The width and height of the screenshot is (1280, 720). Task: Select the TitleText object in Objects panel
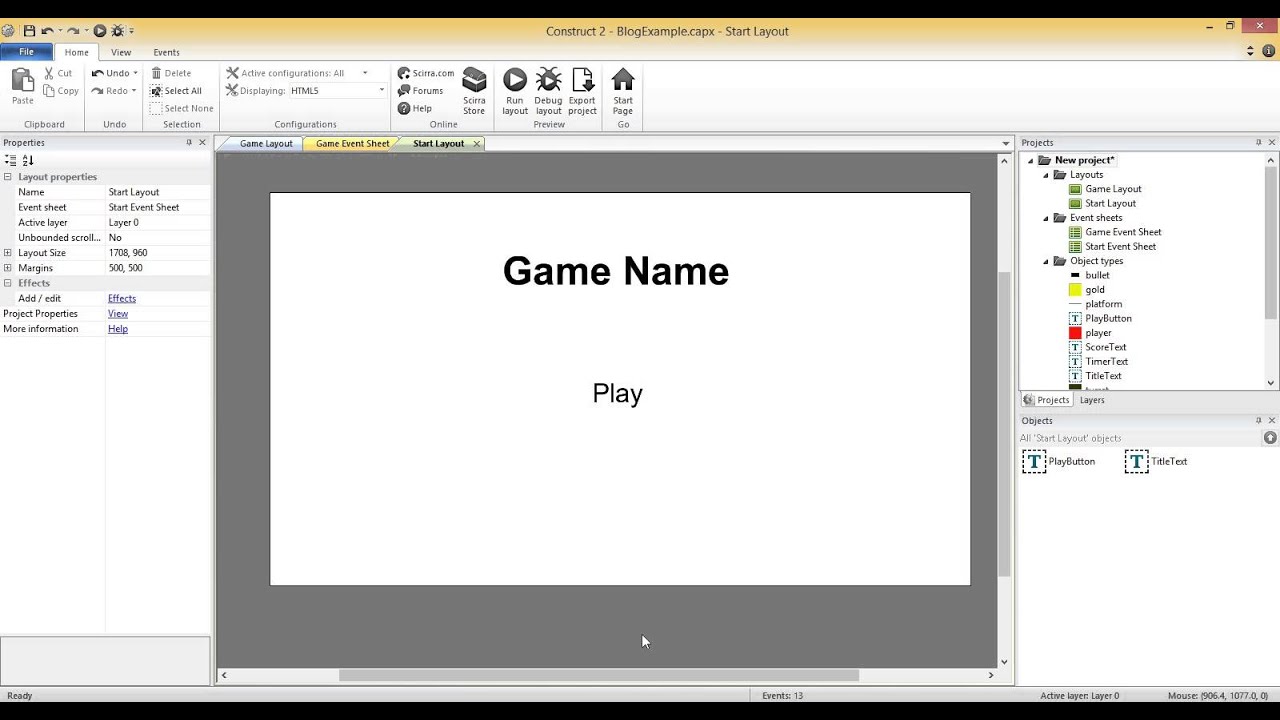click(1156, 461)
